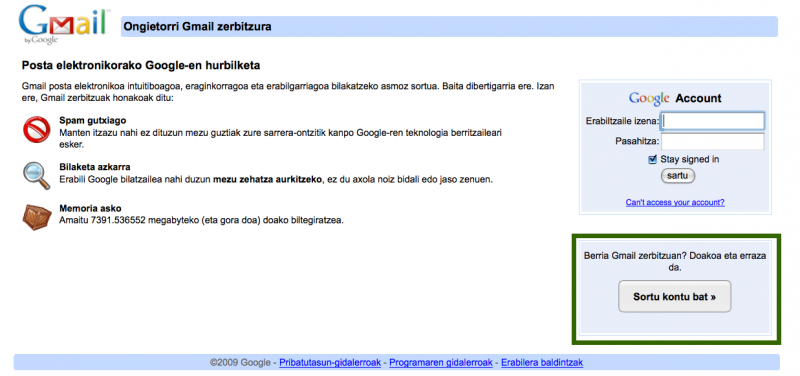Click the Bilaketa azkarra heading

pos(95,167)
